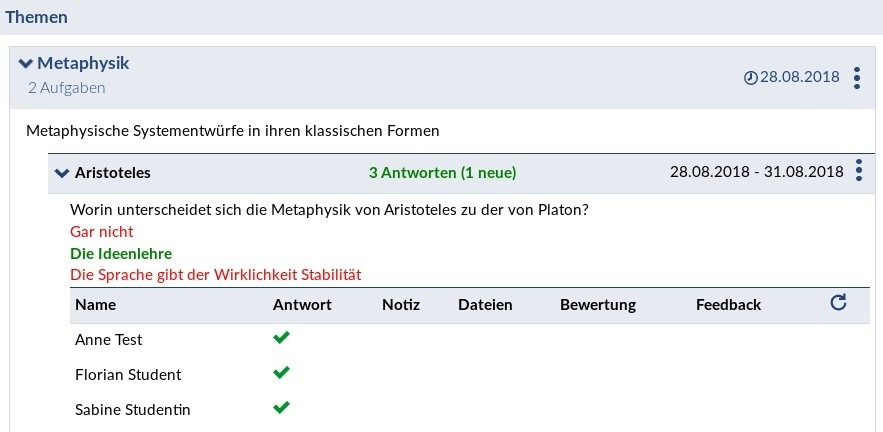Click the Bewertung column header
The height and width of the screenshot is (432, 883).
[598, 305]
